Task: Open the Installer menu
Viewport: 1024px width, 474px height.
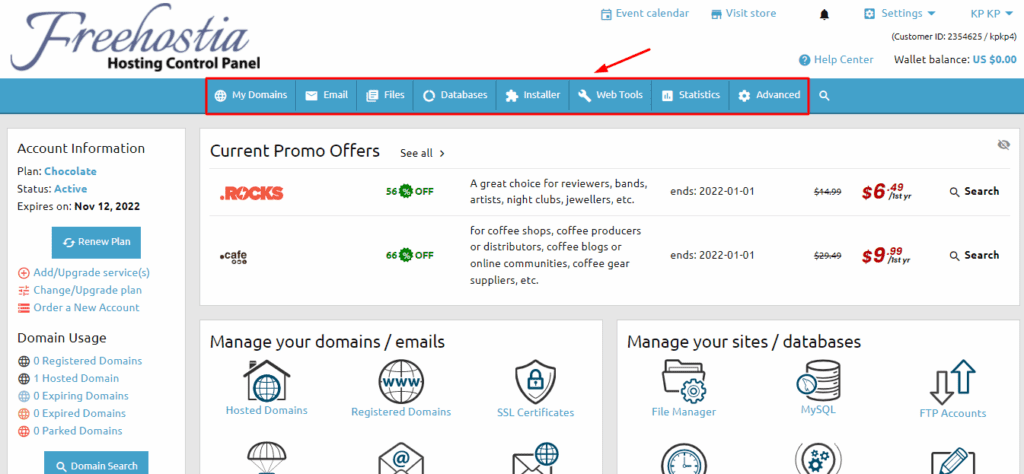Action: coord(532,95)
